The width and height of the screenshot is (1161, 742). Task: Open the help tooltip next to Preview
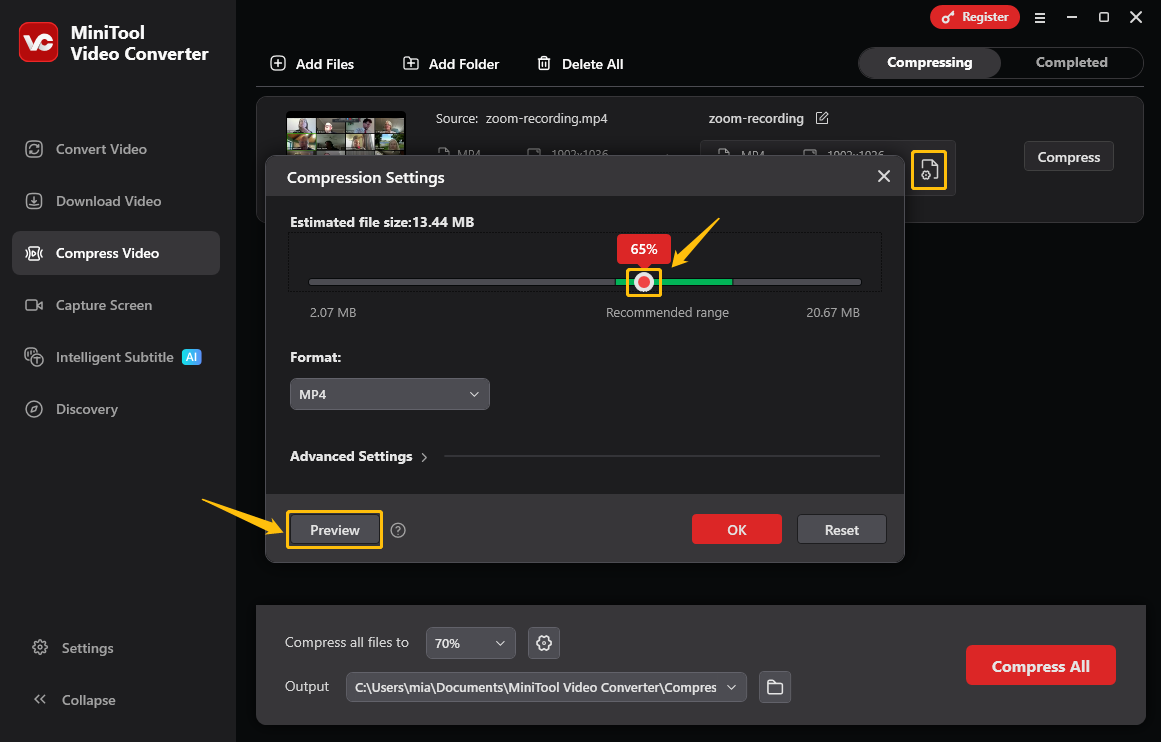point(397,529)
